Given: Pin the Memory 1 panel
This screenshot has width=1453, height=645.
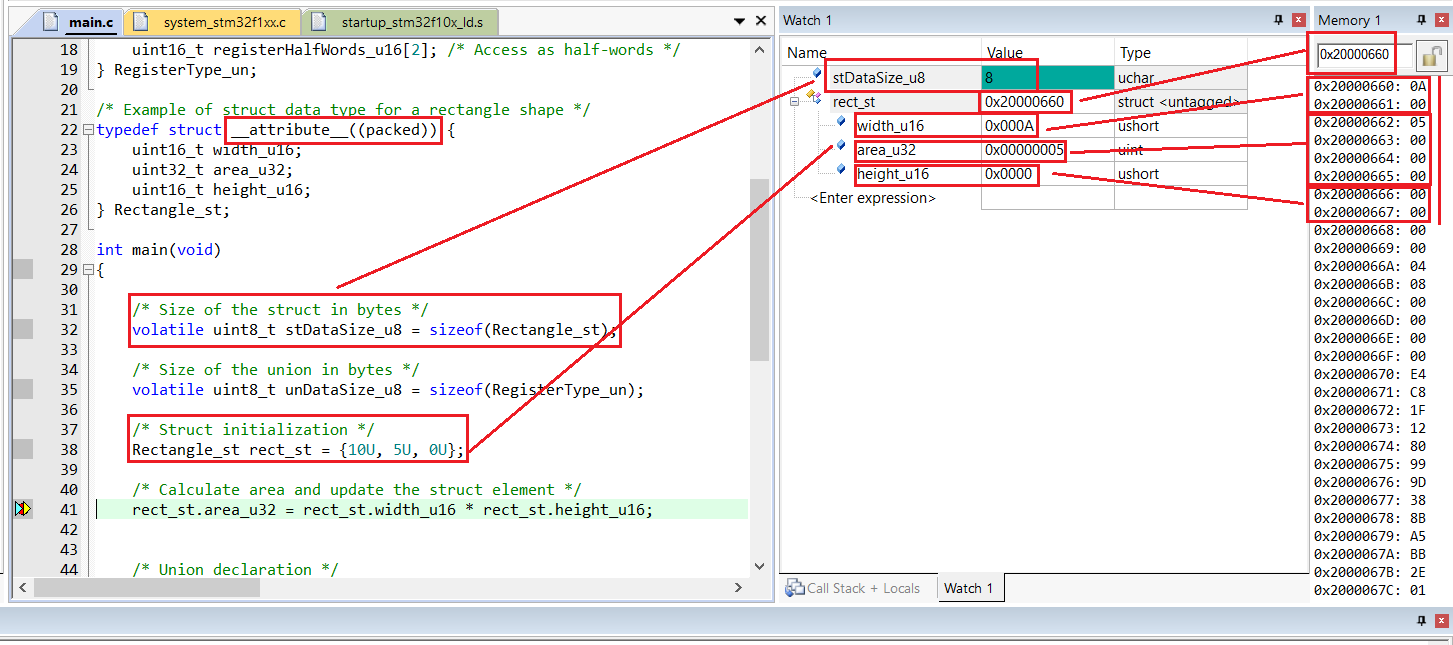Looking at the screenshot, I should point(1420,20).
